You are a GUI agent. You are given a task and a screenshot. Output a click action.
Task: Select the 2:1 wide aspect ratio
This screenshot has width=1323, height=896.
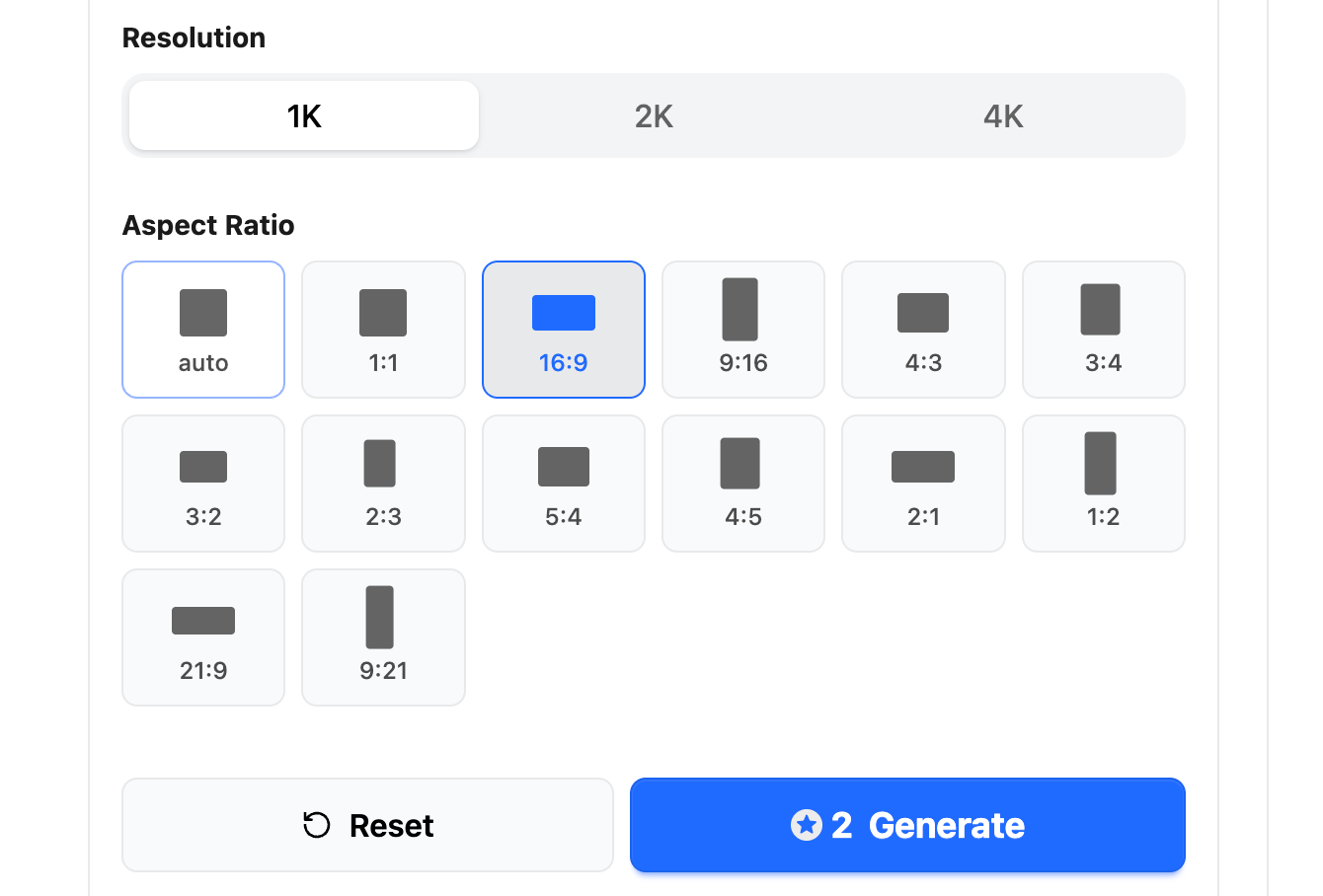click(x=923, y=484)
